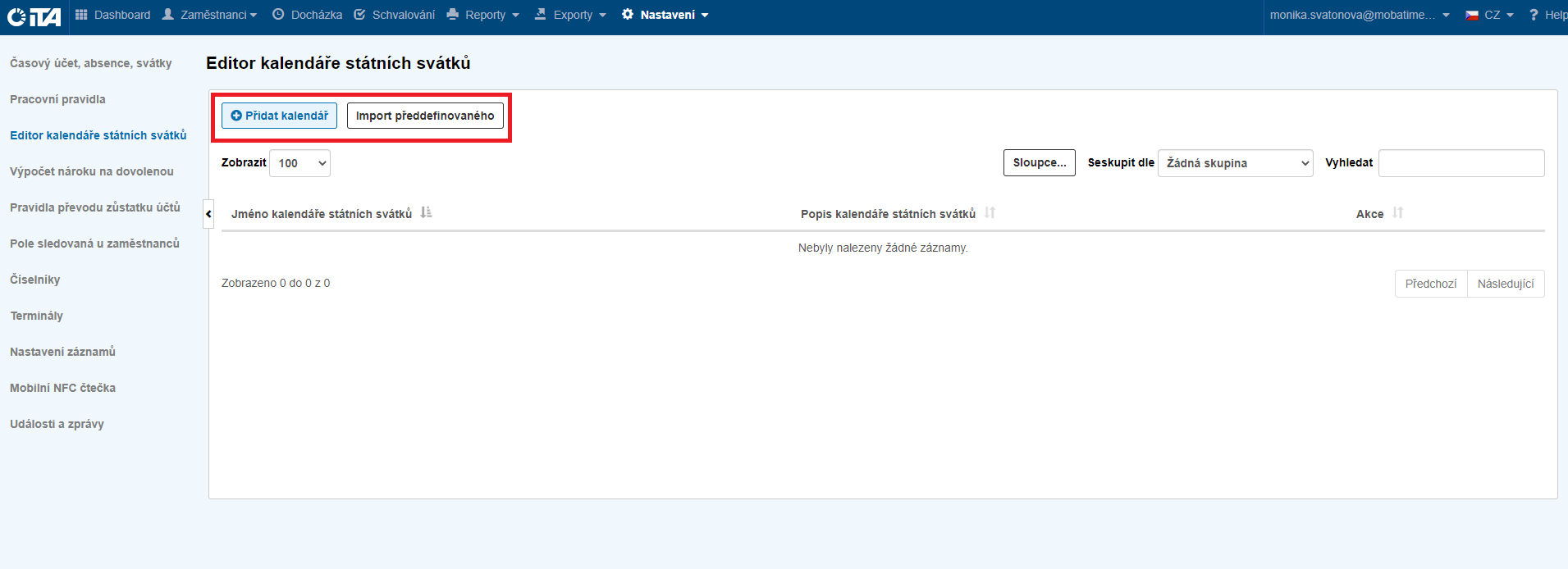This screenshot has width=1568, height=569.
Task: Open the Exporty menu
Action: 571,15
